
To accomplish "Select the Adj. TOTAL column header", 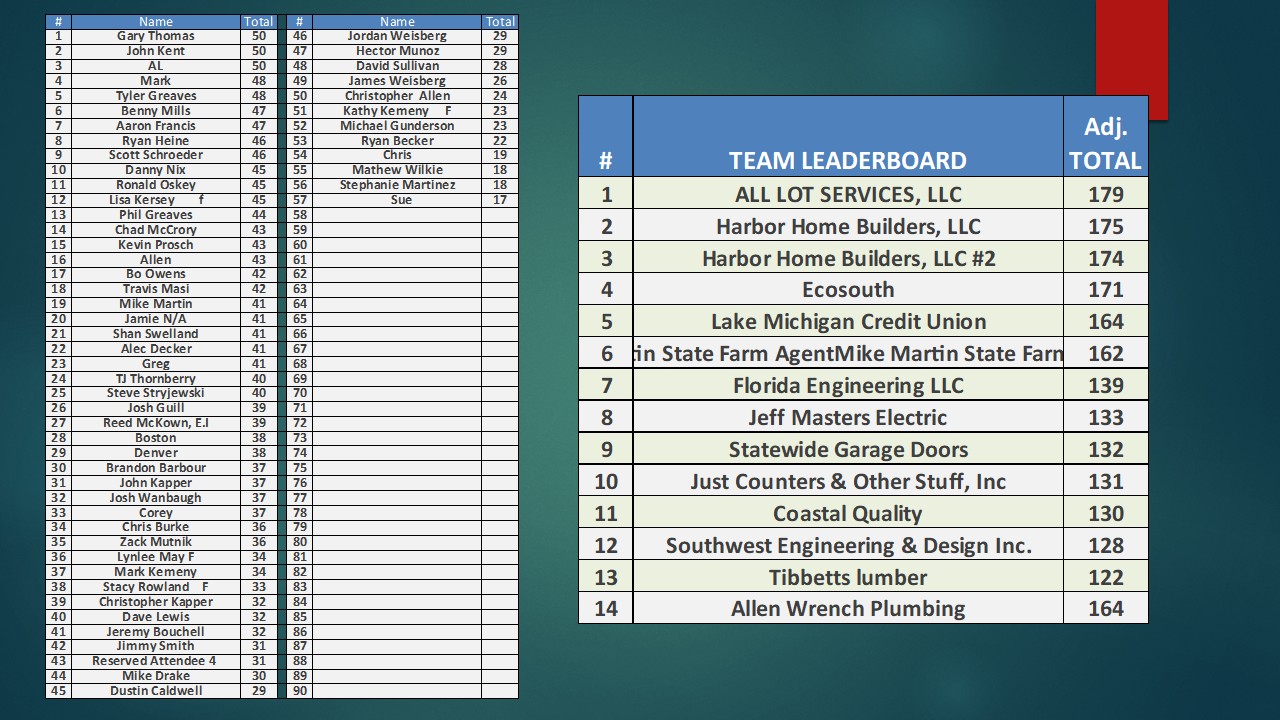I will (1105, 143).
